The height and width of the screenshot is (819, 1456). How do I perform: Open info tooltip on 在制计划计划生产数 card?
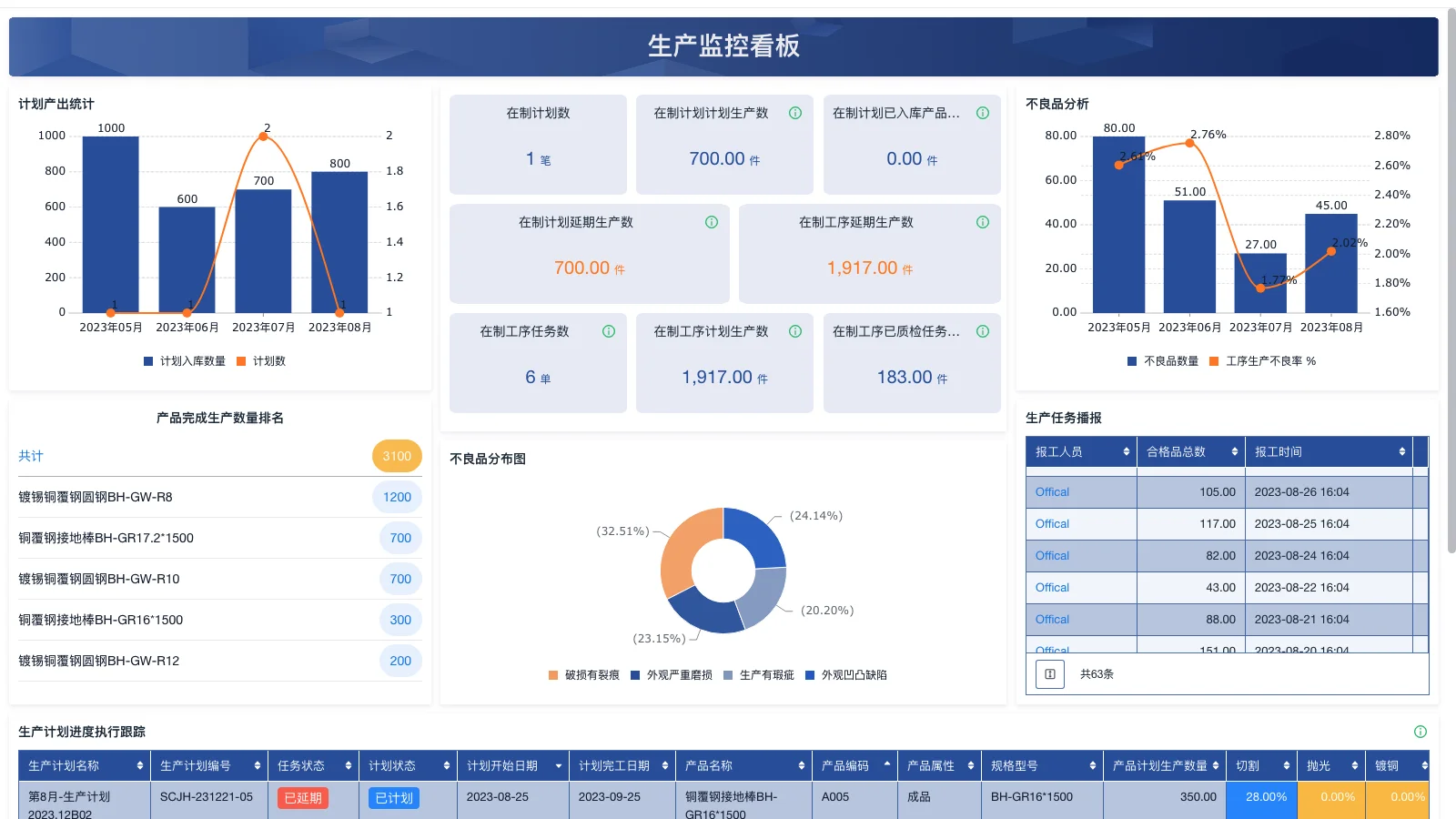pyautogui.click(x=795, y=113)
